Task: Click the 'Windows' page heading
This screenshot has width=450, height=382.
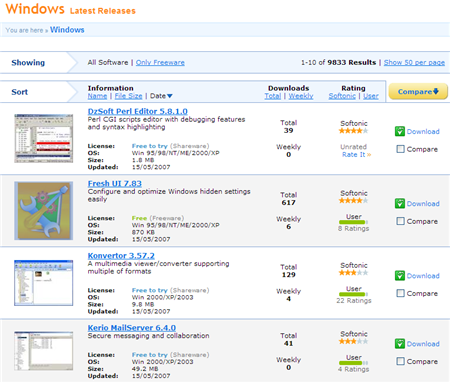Action: pos(35,9)
